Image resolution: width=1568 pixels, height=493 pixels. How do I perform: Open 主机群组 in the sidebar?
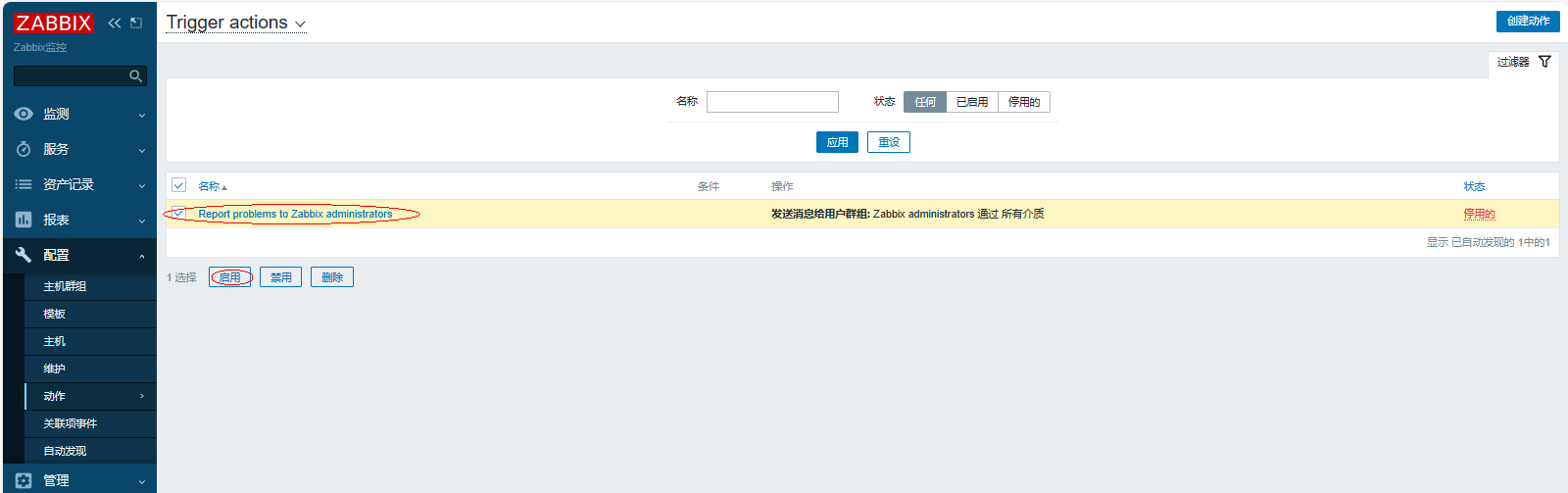pyautogui.click(x=65, y=286)
